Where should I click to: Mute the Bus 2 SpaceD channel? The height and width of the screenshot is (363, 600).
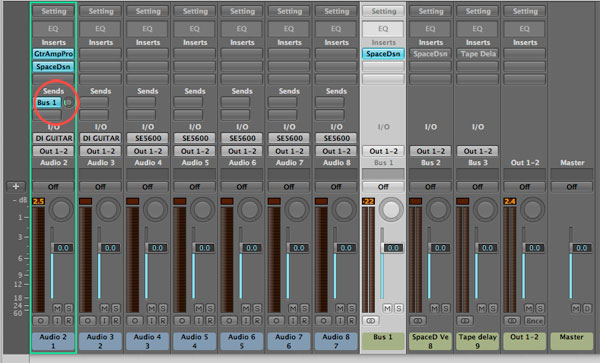434,308
